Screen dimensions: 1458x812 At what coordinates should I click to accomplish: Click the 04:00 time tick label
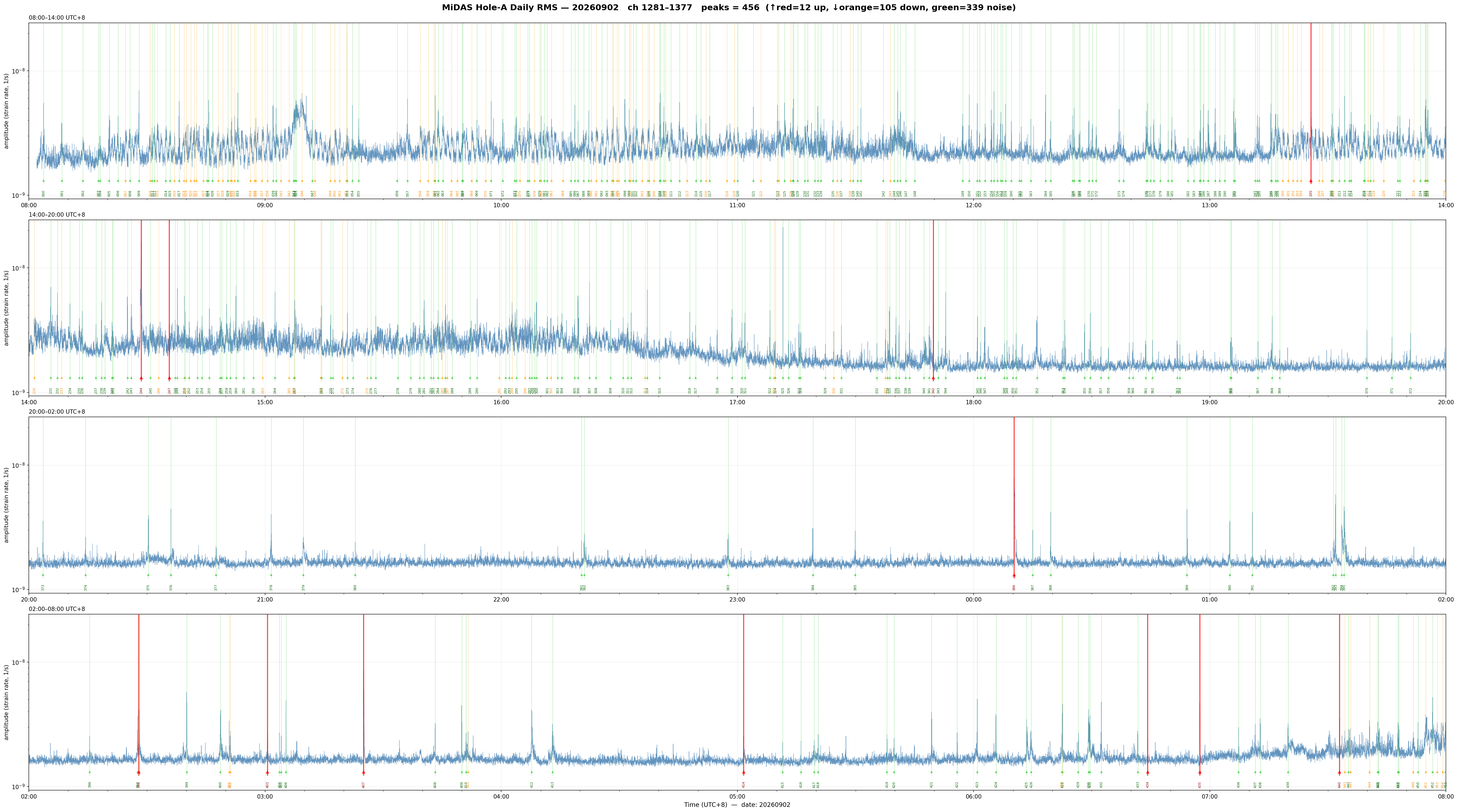(501, 796)
